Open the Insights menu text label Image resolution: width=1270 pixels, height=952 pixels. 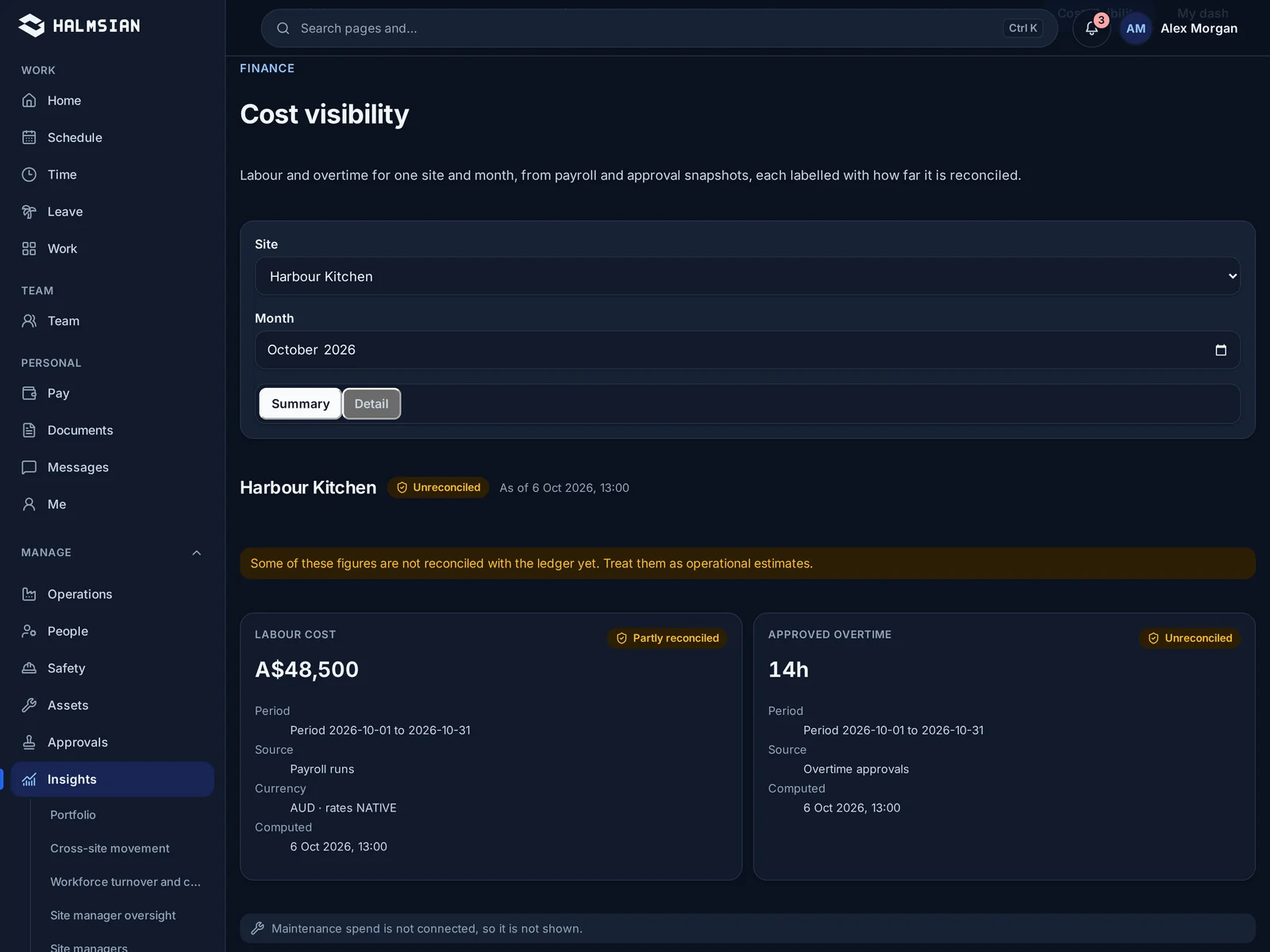click(72, 779)
